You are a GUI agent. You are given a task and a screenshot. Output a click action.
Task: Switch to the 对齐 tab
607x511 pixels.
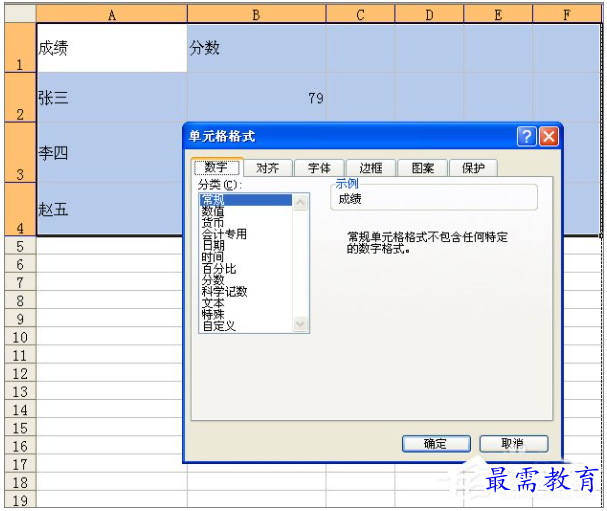[x=268, y=168]
